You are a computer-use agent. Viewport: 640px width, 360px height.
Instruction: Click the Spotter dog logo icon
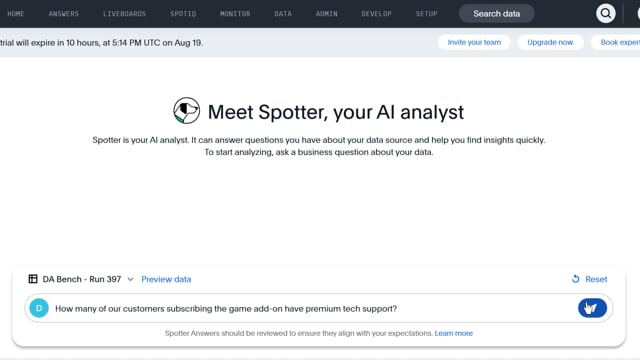pyautogui.click(x=187, y=111)
